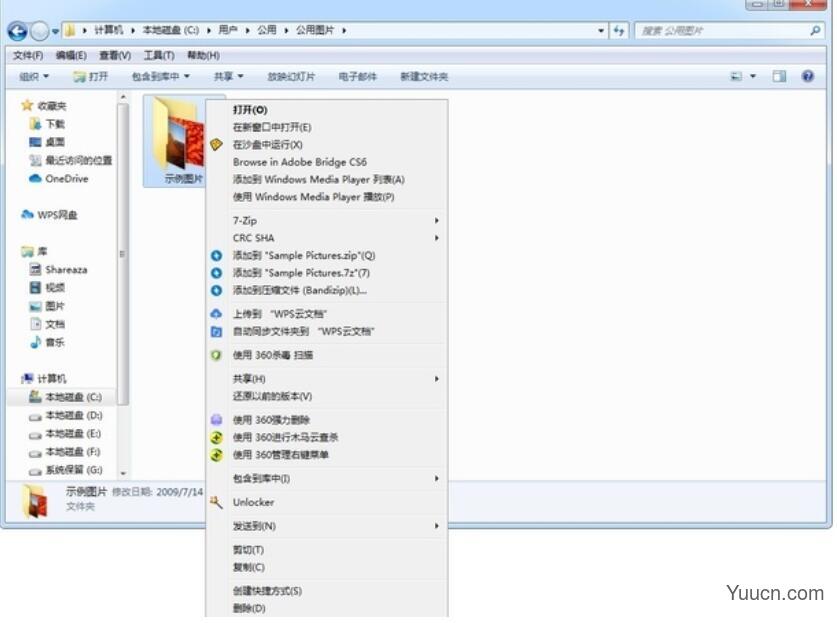Expand the 发送到(N) submenu

327,526
